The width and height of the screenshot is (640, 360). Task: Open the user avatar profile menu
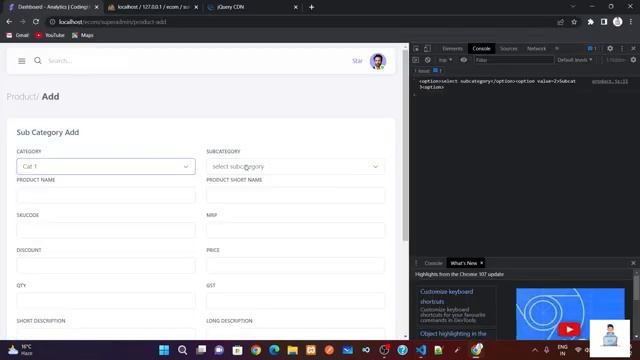(378, 61)
